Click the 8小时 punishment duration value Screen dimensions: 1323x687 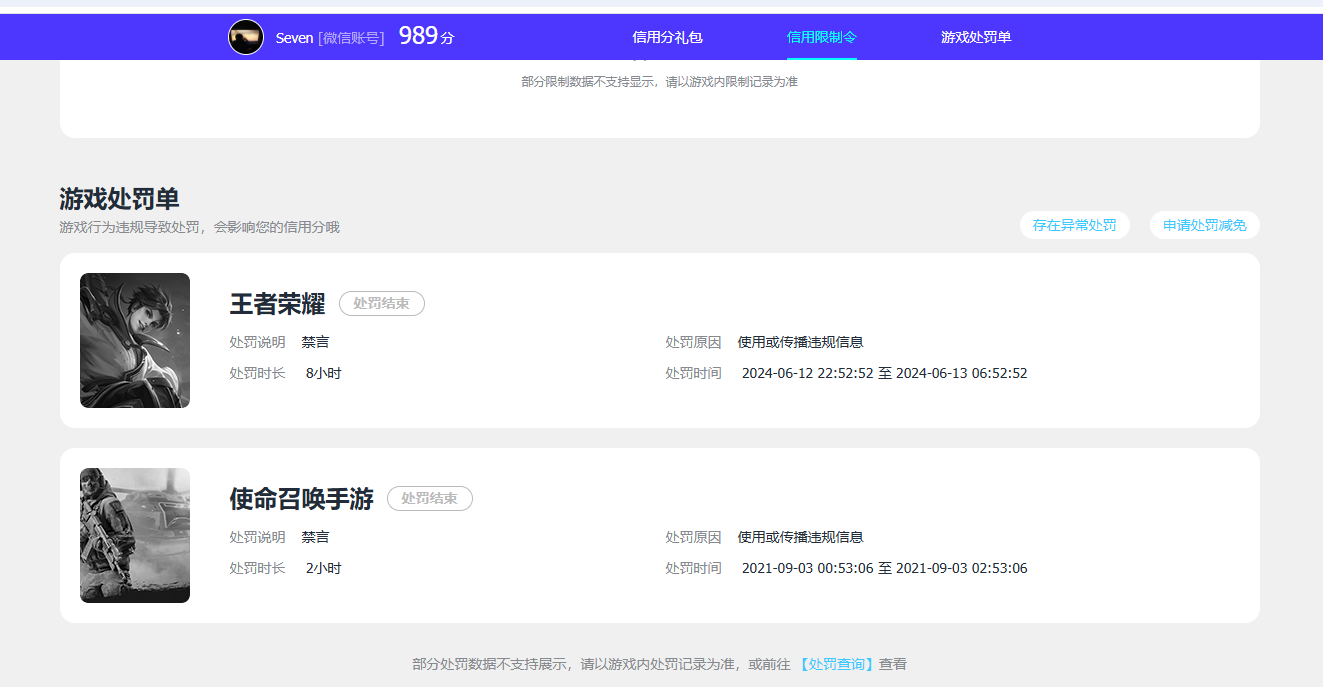coord(324,373)
